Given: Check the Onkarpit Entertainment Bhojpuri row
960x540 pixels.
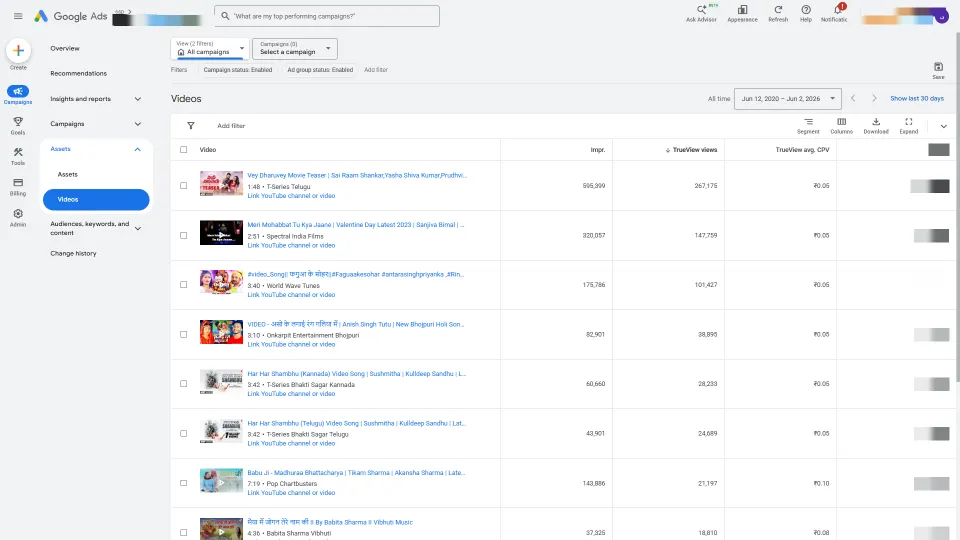Looking at the screenshot, I should click(x=184, y=334).
